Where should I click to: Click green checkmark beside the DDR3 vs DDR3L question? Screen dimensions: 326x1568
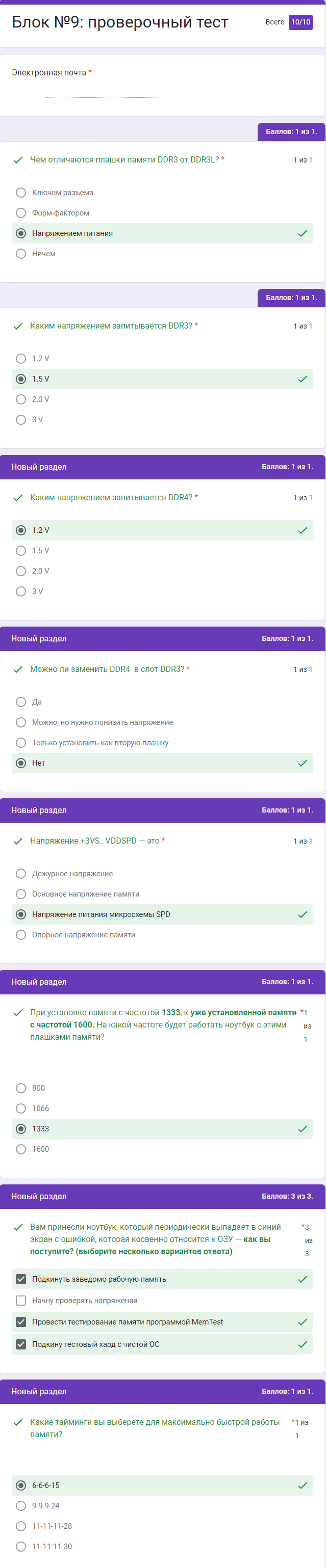click(18, 160)
